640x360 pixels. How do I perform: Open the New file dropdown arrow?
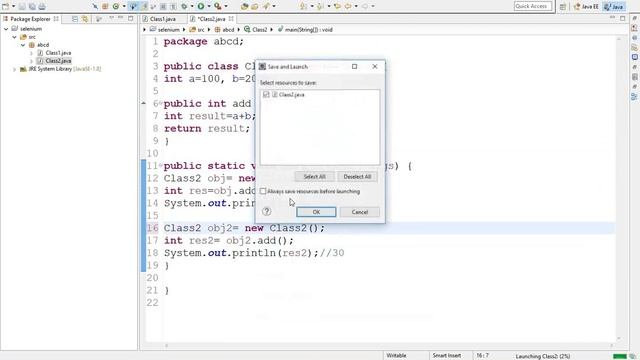pos(13,6)
